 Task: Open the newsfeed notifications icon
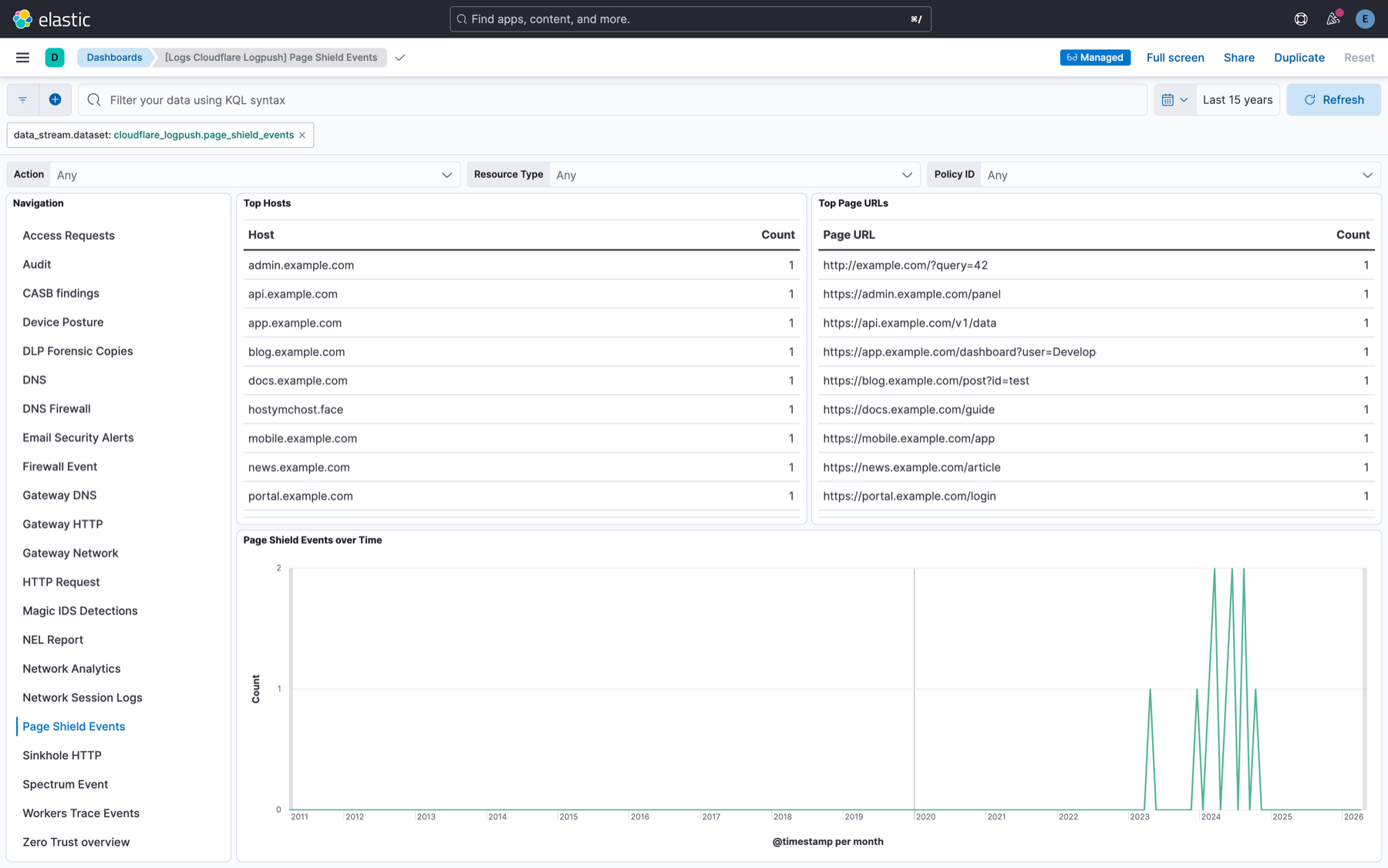[1333, 19]
